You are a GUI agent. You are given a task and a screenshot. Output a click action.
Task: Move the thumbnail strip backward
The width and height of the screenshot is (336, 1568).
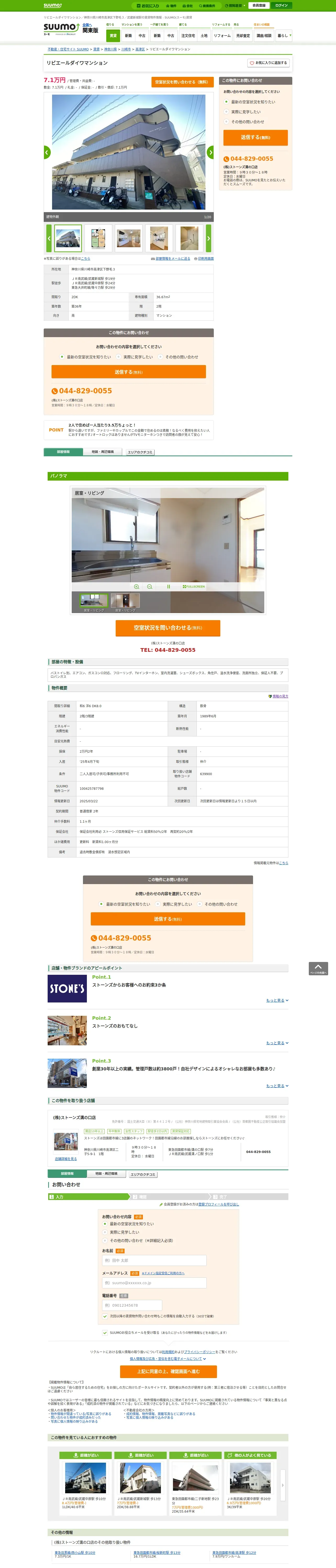(49, 239)
